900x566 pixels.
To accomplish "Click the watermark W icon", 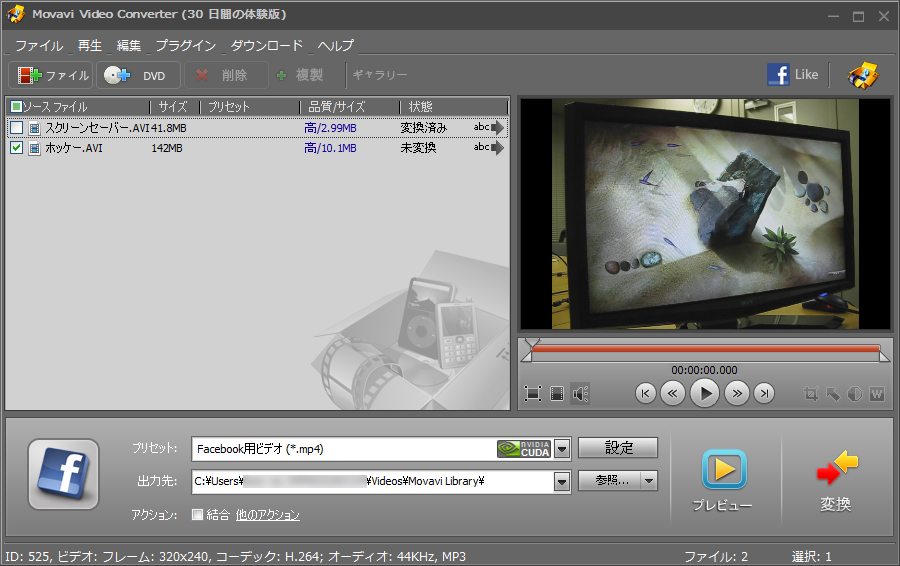I will (877, 394).
